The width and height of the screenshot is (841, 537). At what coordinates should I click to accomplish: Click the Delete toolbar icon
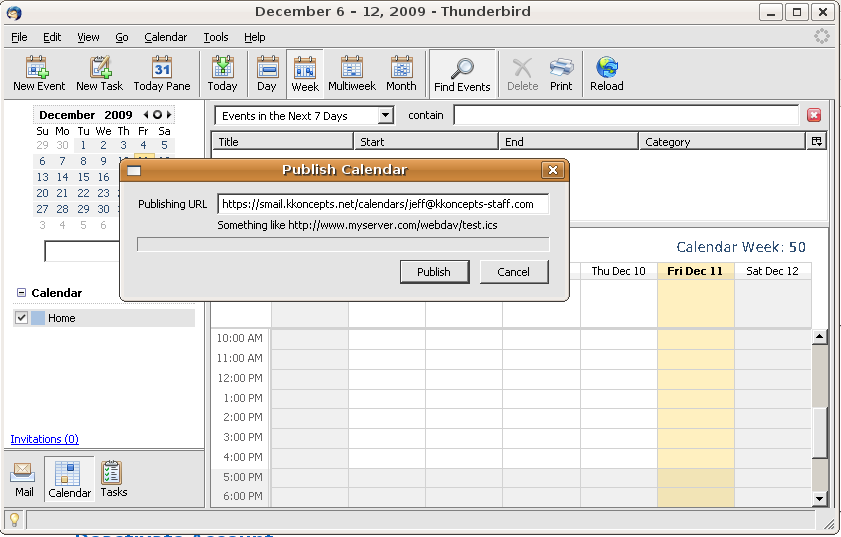pos(522,73)
